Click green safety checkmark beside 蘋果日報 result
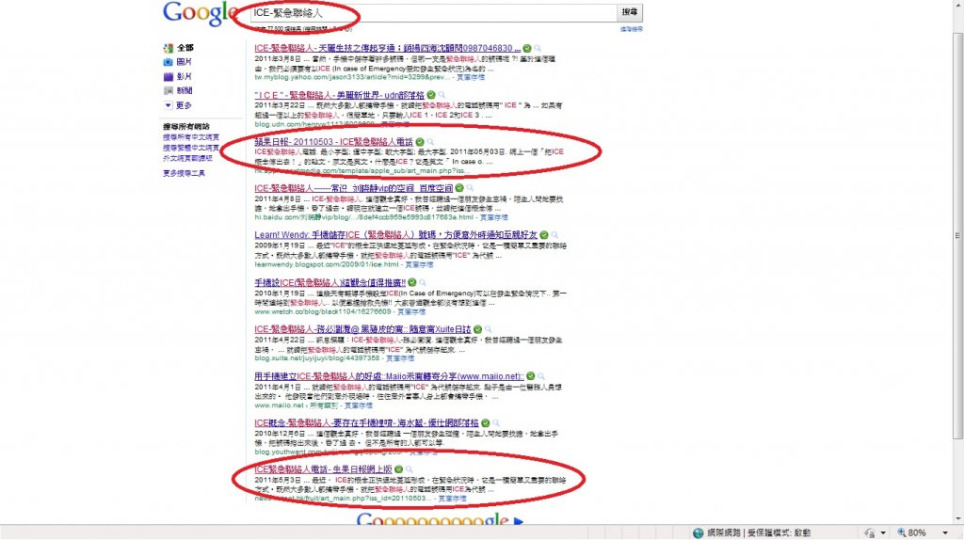Screen dimensions: 964x540 [x=419, y=142]
